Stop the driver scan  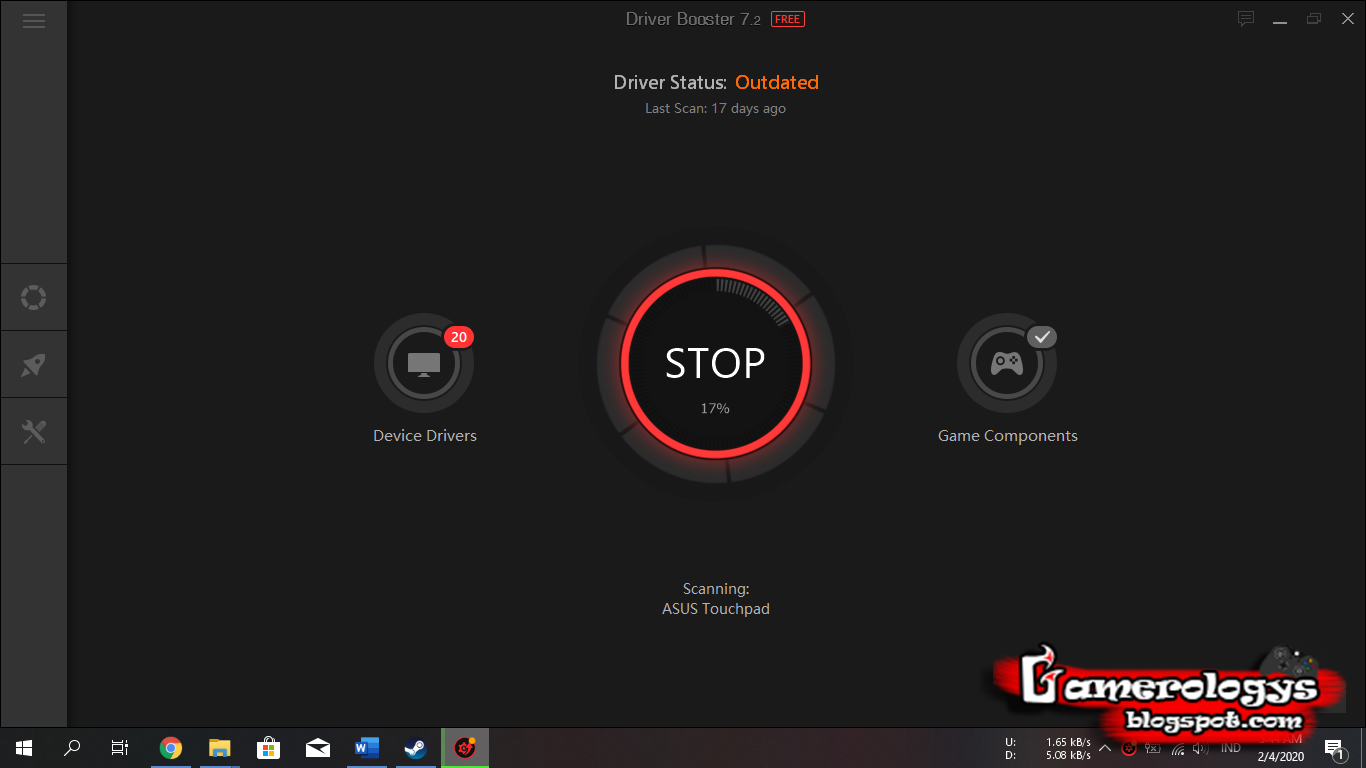[715, 363]
